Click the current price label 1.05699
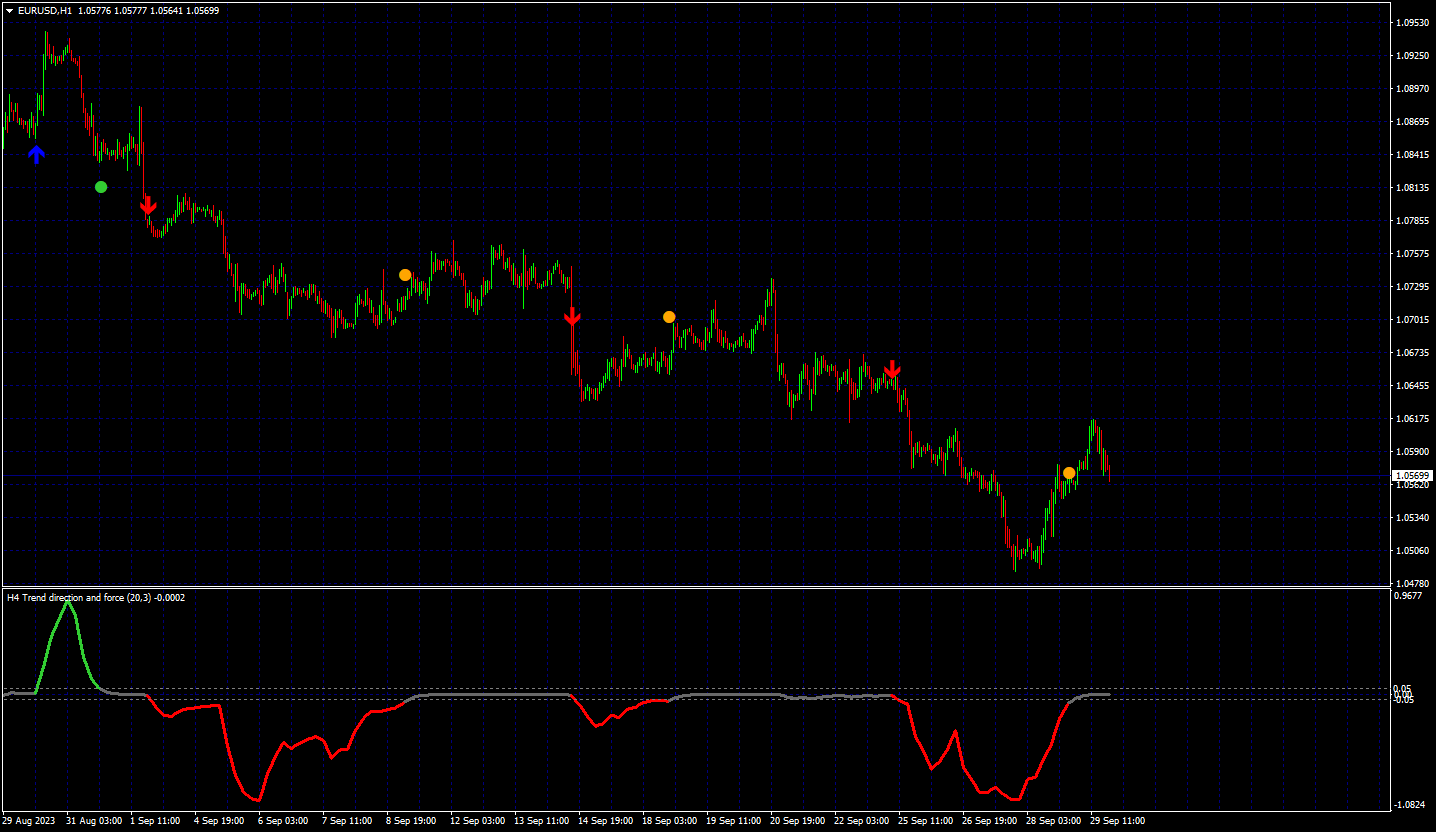This screenshot has width=1436, height=832. [x=1412, y=476]
